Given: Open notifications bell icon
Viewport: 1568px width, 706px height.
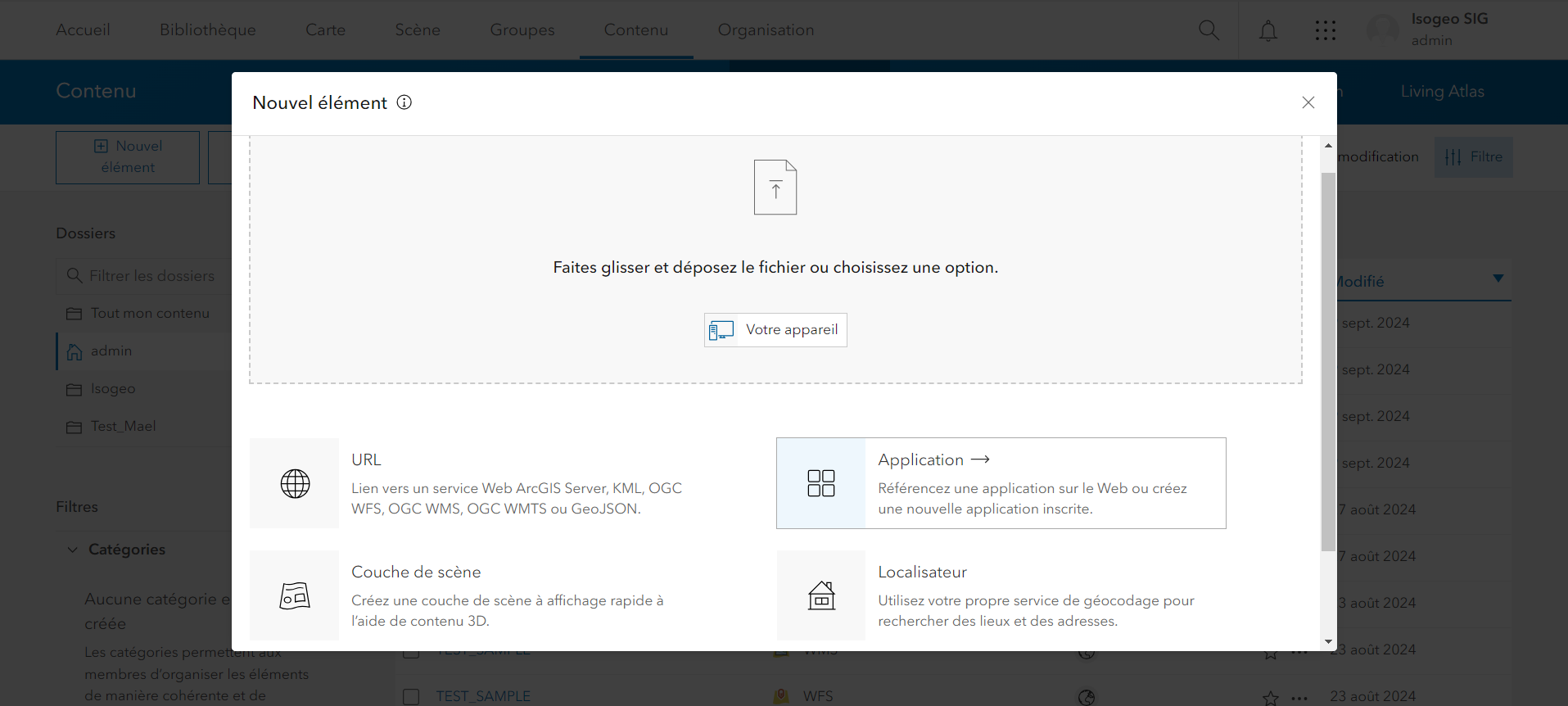Looking at the screenshot, I should (1268, 30).
